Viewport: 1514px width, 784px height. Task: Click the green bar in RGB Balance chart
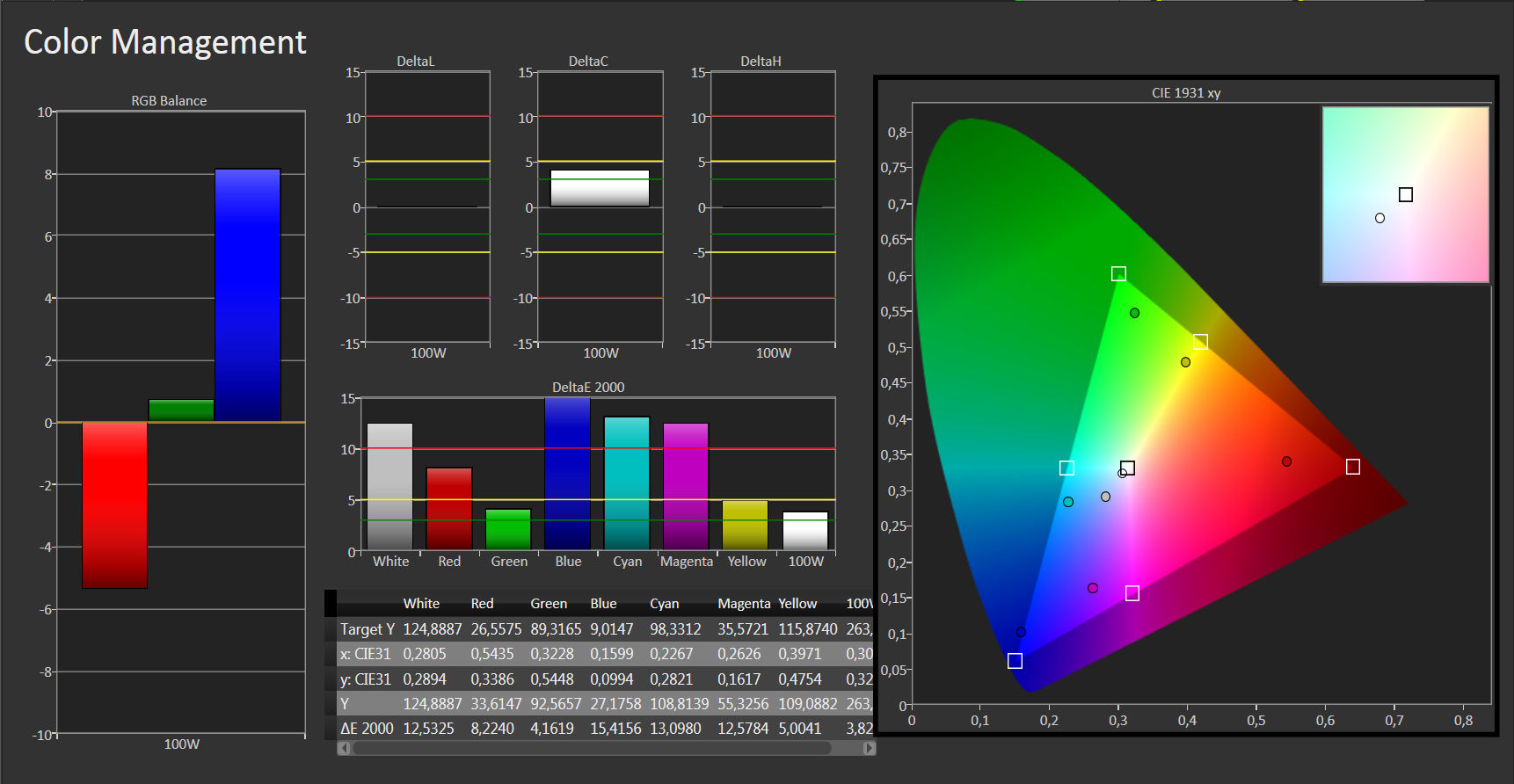[181, 410]
